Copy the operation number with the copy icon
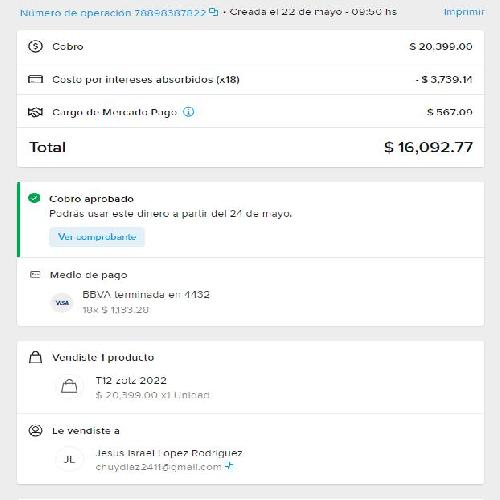Image resolution: width=500 pixels, height=500 pixels. pos(213,12)
